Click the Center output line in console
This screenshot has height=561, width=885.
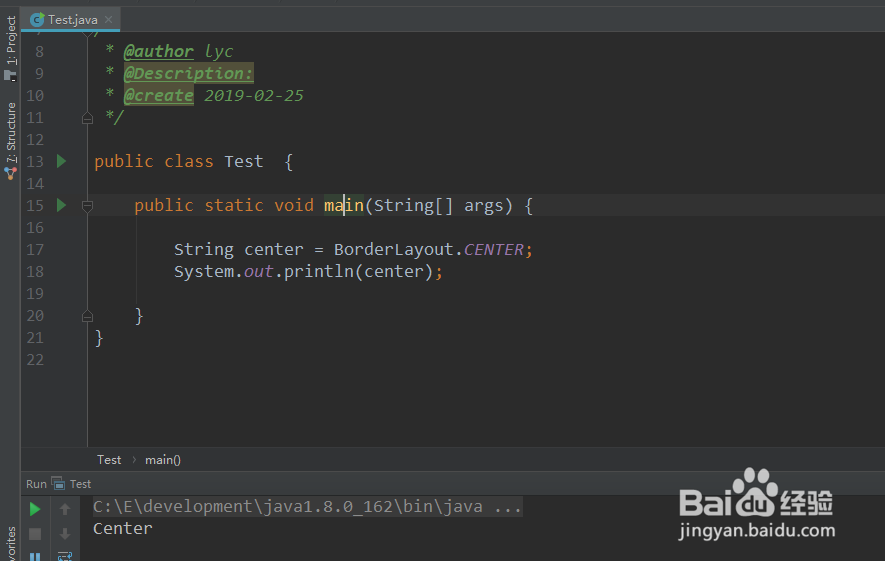point(122,529)
